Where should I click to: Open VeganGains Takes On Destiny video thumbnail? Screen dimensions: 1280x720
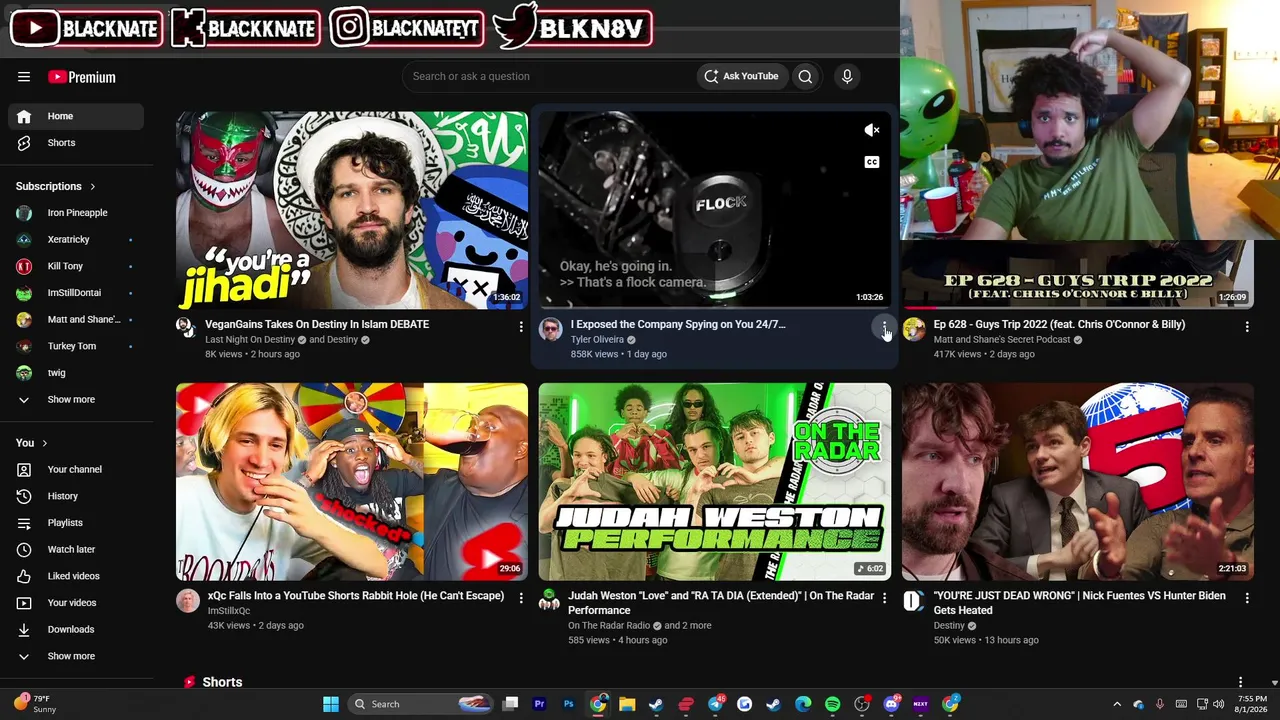coord(352,210)
